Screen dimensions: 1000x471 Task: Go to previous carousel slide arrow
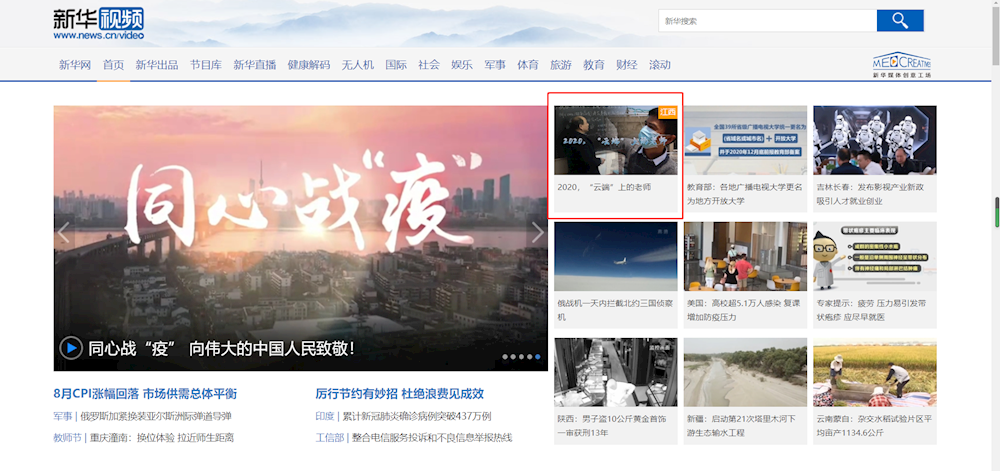coord(65,233)
